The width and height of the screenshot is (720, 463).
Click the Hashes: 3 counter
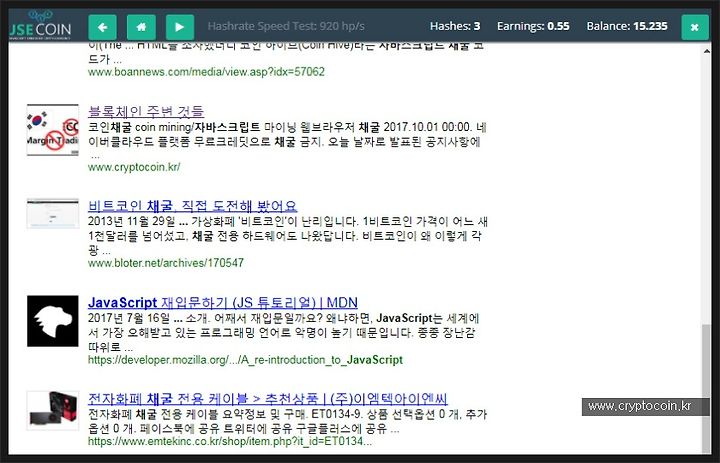click(x=455, y=26)
